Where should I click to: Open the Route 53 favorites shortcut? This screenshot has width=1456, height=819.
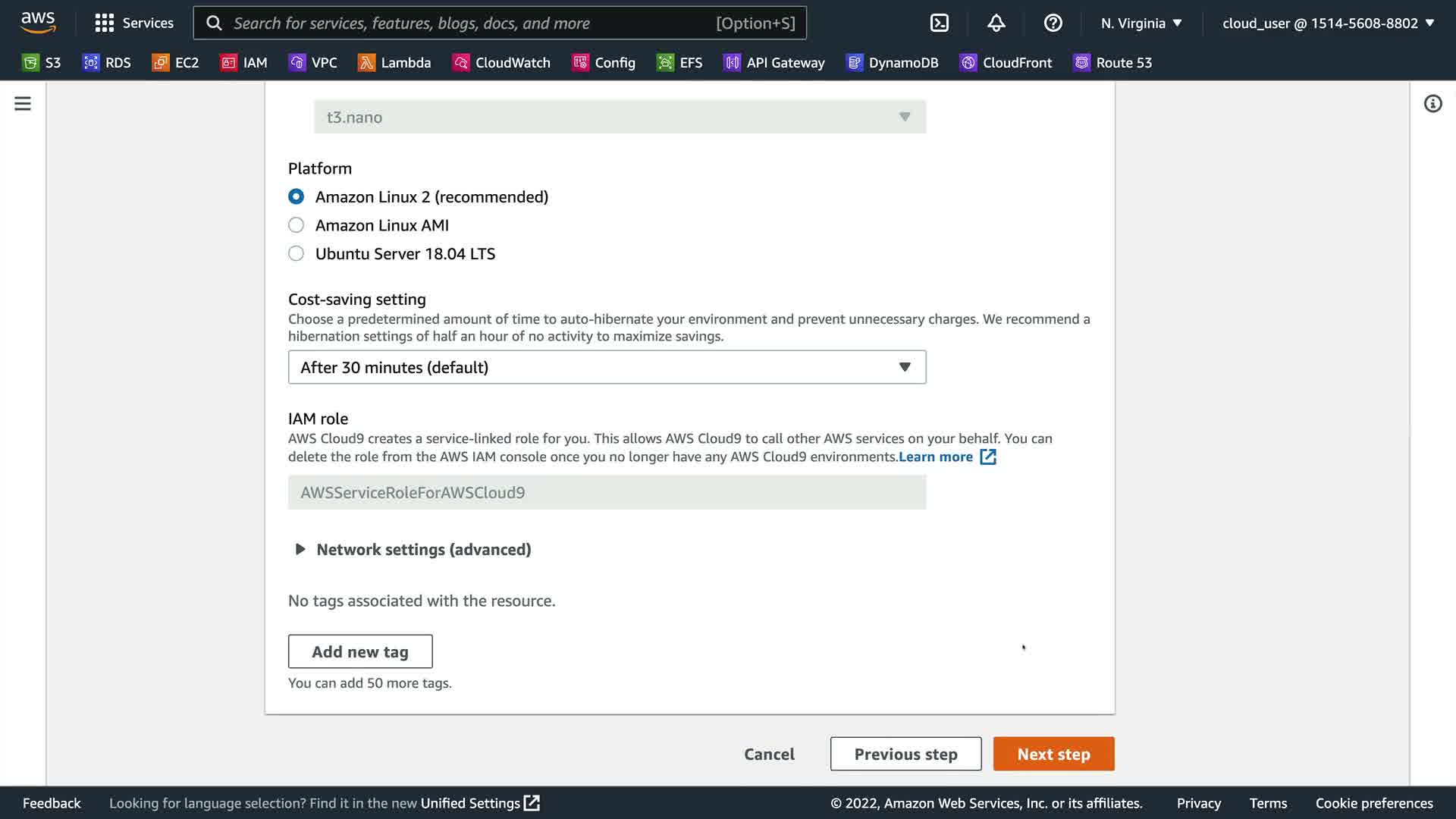(x=1112, y=63)
